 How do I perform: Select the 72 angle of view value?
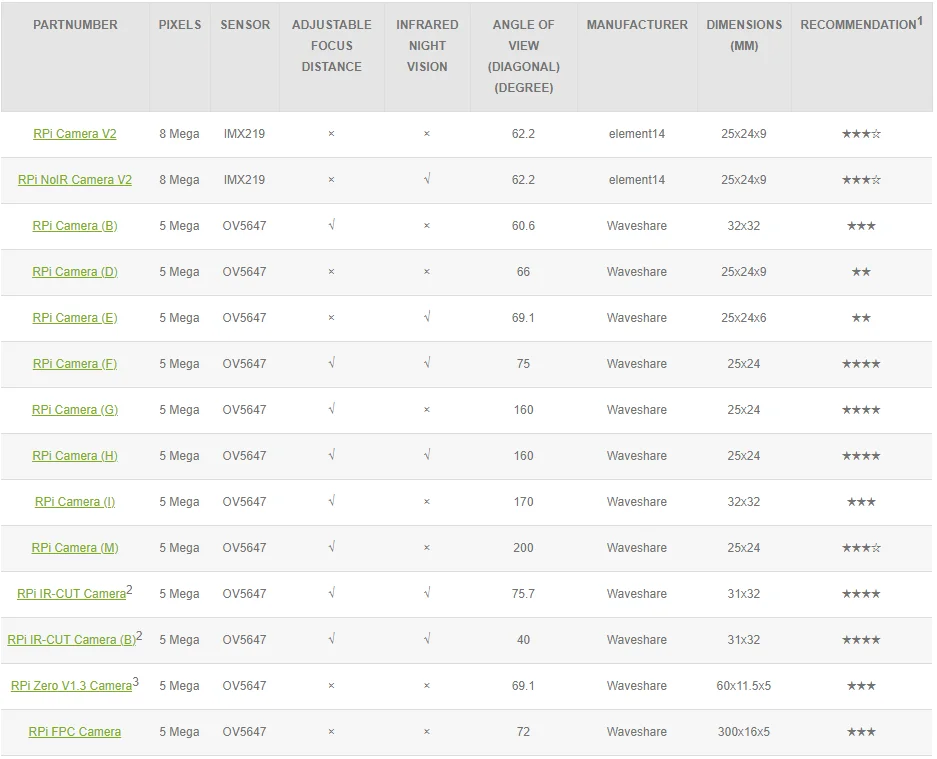523,732
